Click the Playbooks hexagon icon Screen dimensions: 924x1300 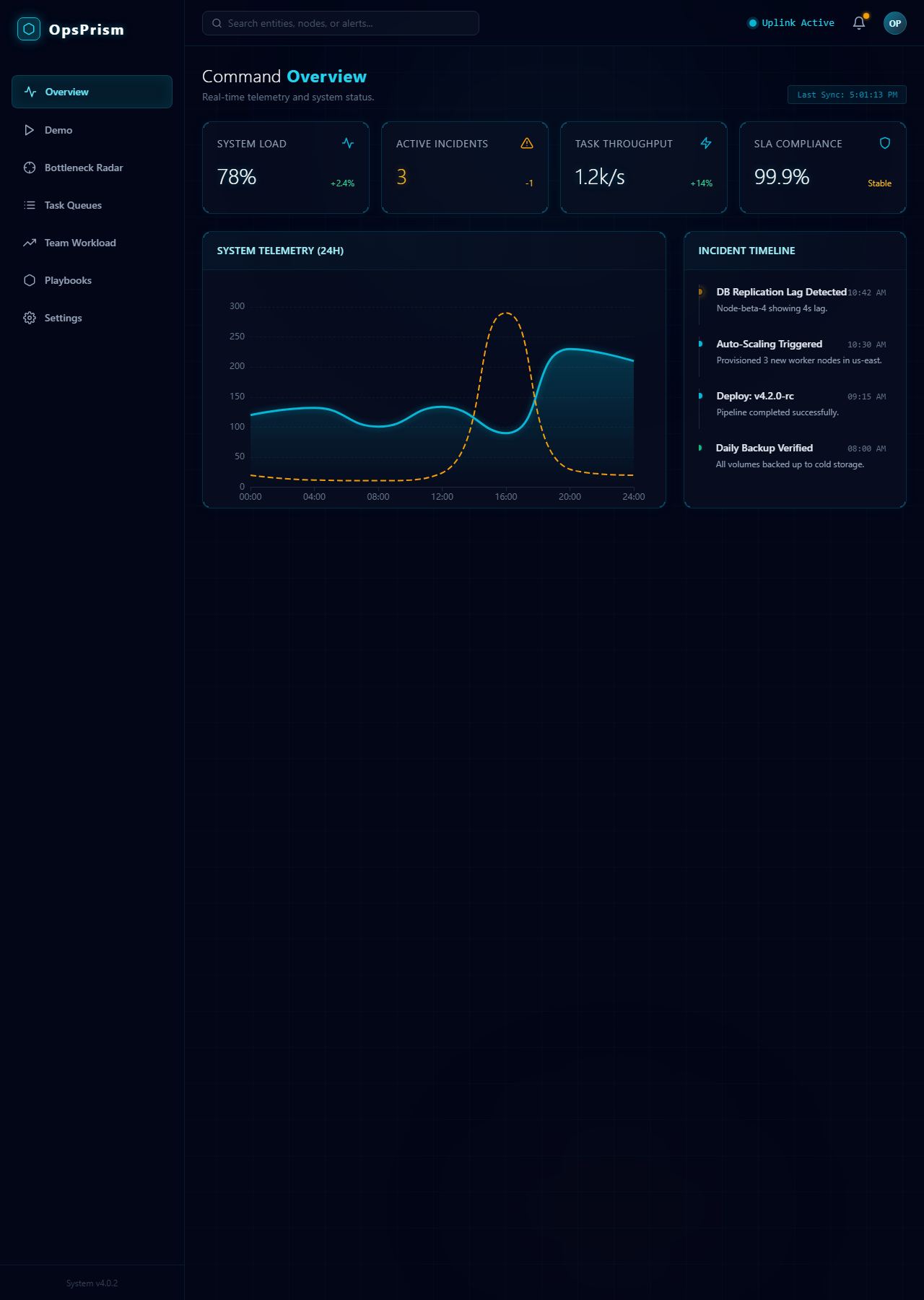click(30, 280)
